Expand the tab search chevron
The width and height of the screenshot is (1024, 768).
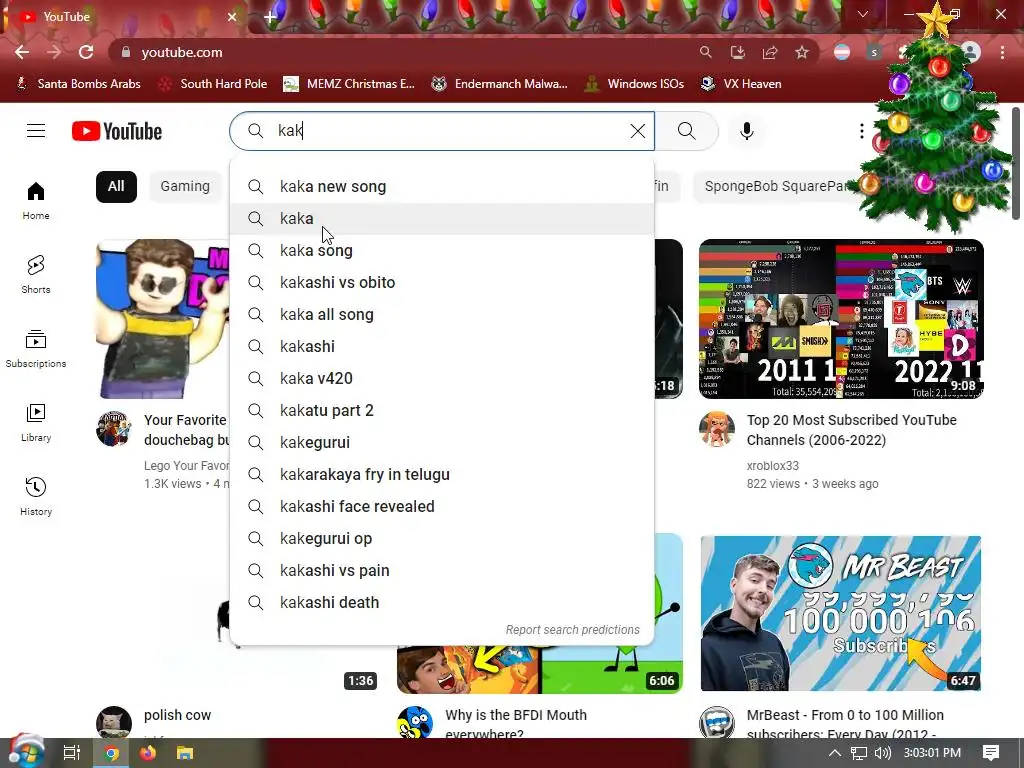coord(863,14)
